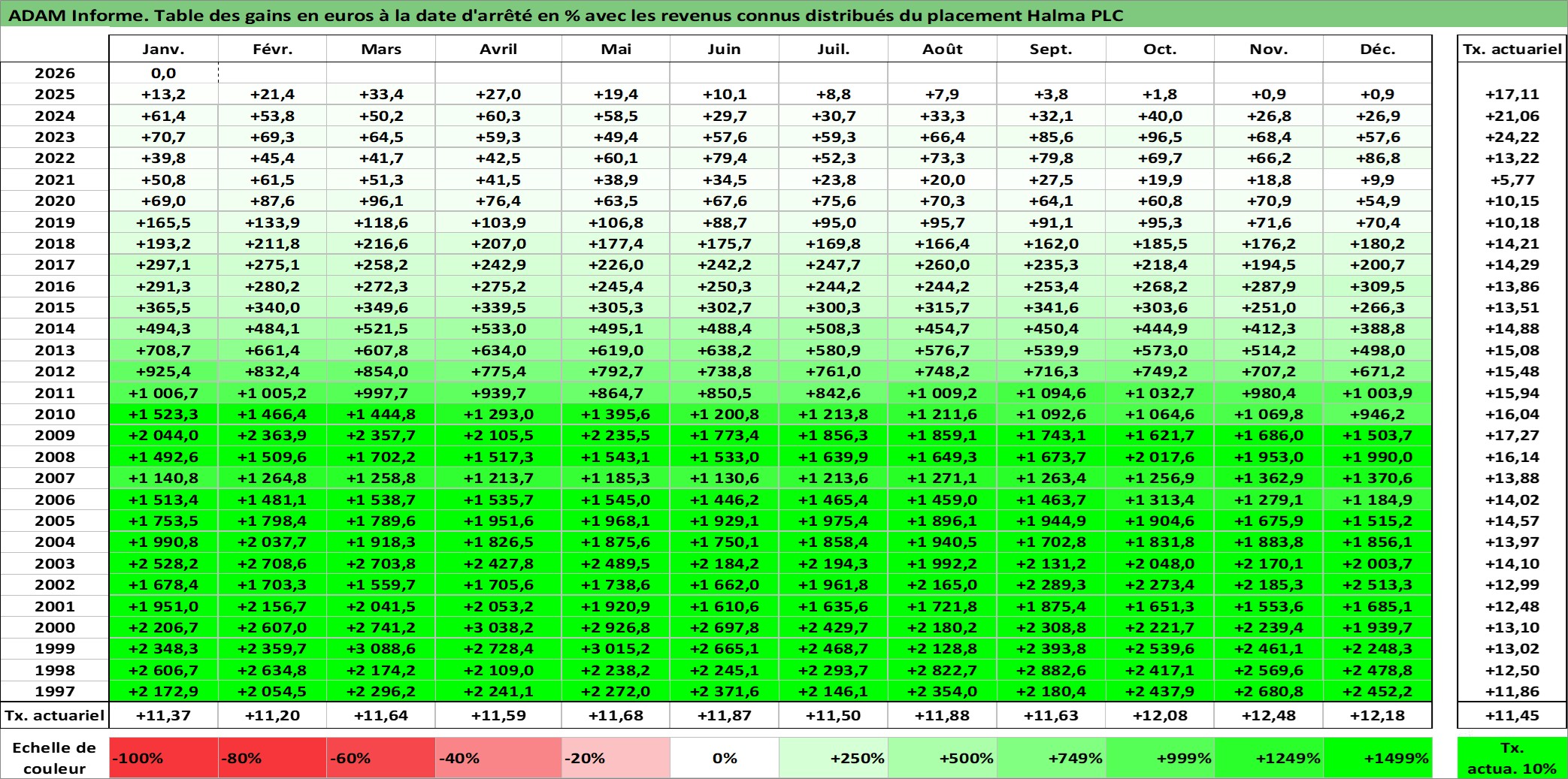The height and width of the screenshot is (779, 1568).
Task: Click the Mai column header
Action: 616,49
